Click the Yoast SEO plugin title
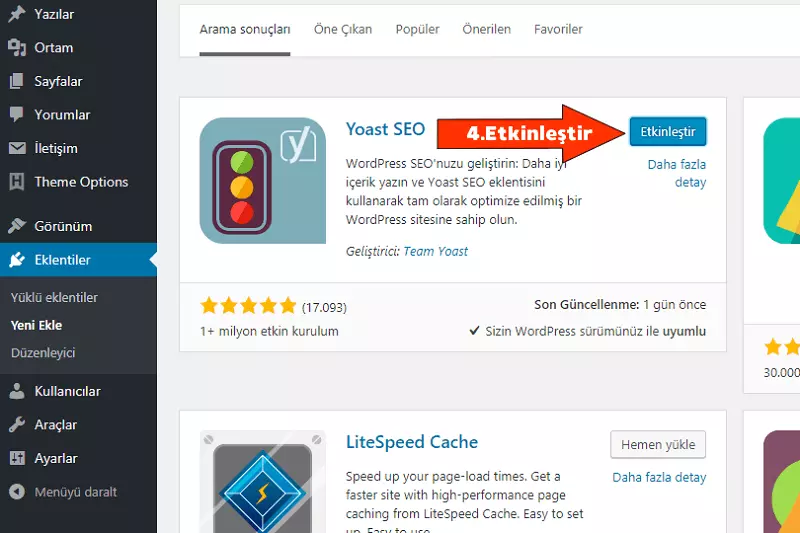 (385, 129)
